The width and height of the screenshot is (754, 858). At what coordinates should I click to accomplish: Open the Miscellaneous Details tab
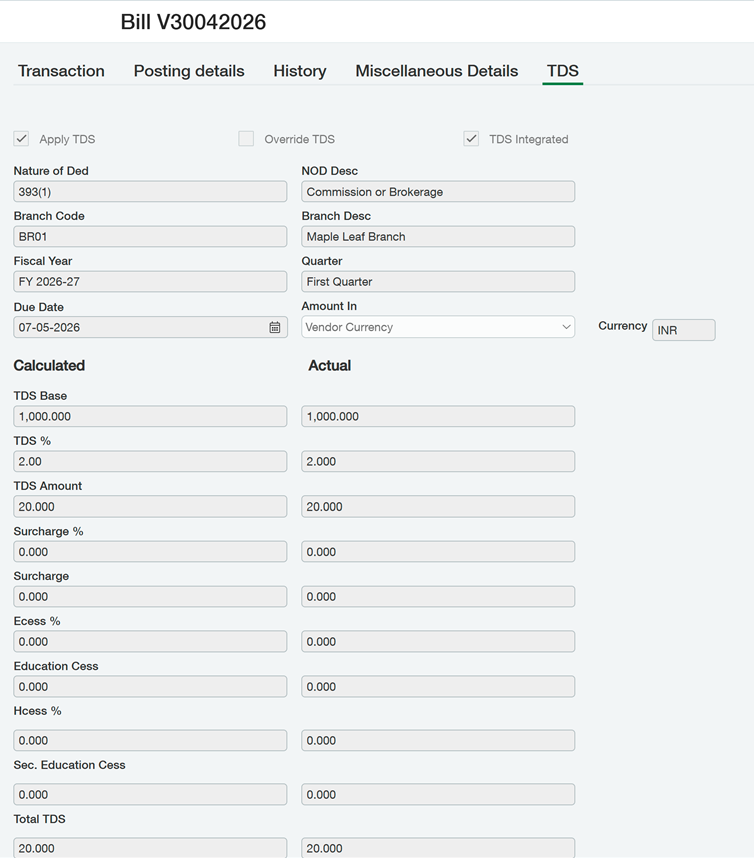(x=437, y=71)
